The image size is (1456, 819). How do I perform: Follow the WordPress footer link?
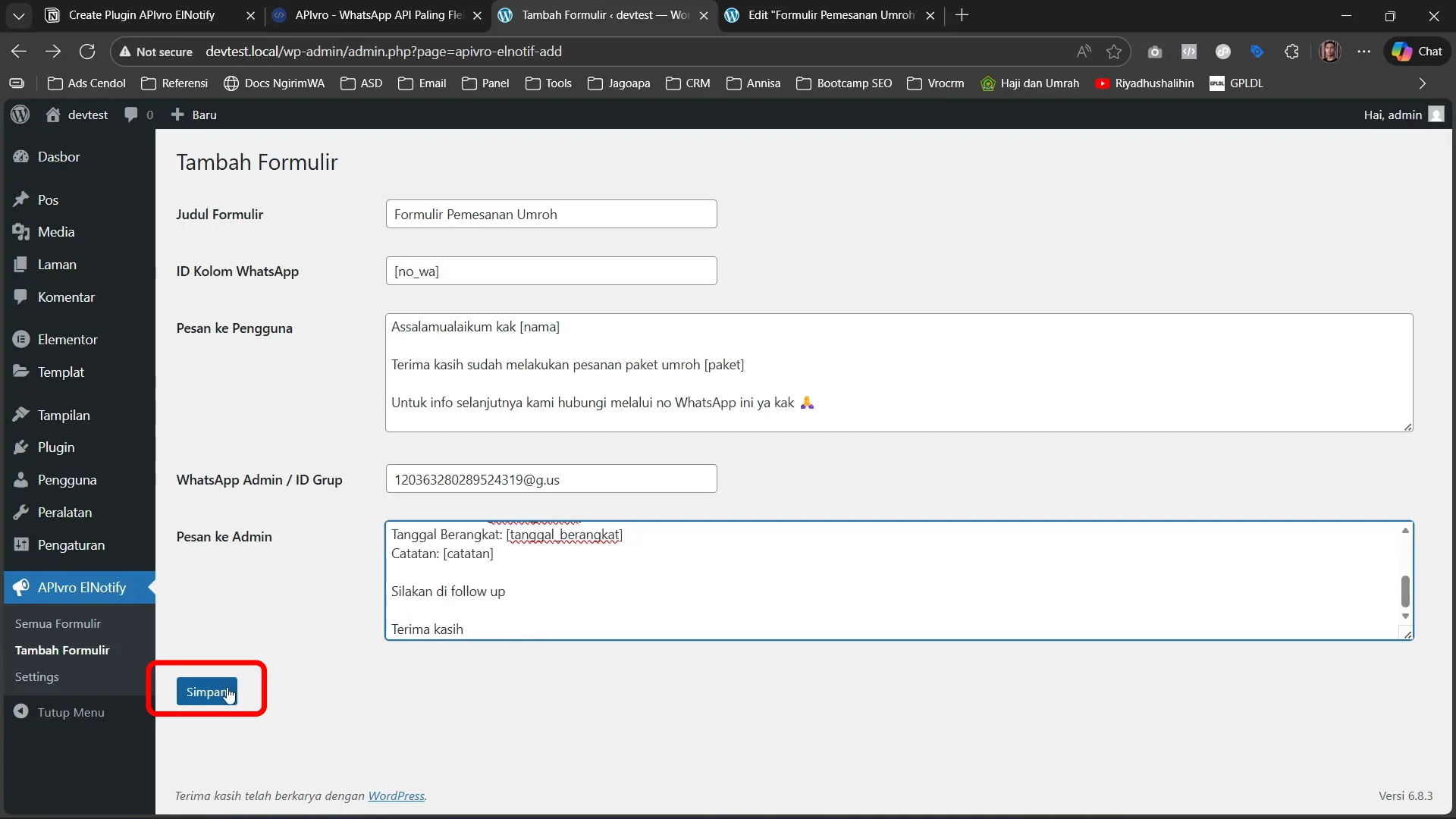pyautogui.click(x=396, y=796)
